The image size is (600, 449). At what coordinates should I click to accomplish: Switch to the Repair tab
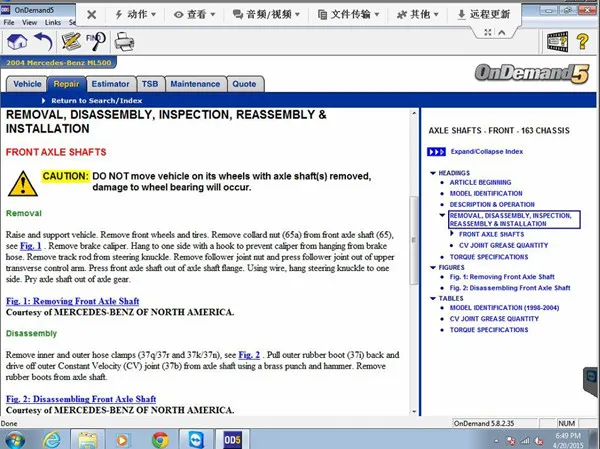click(66, 84)
